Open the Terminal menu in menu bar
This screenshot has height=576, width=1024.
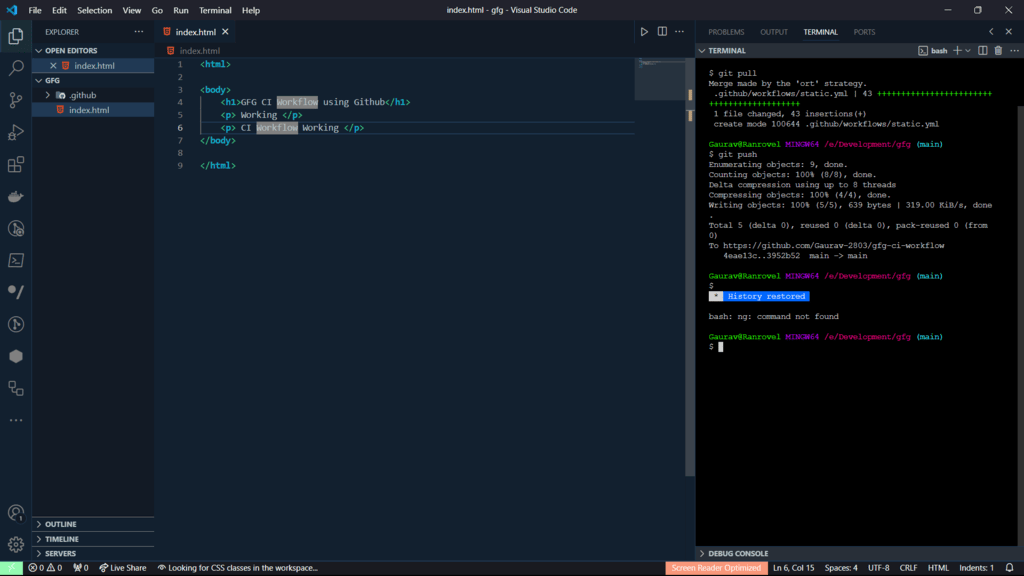pyautogui.click(x=215, y=10)
